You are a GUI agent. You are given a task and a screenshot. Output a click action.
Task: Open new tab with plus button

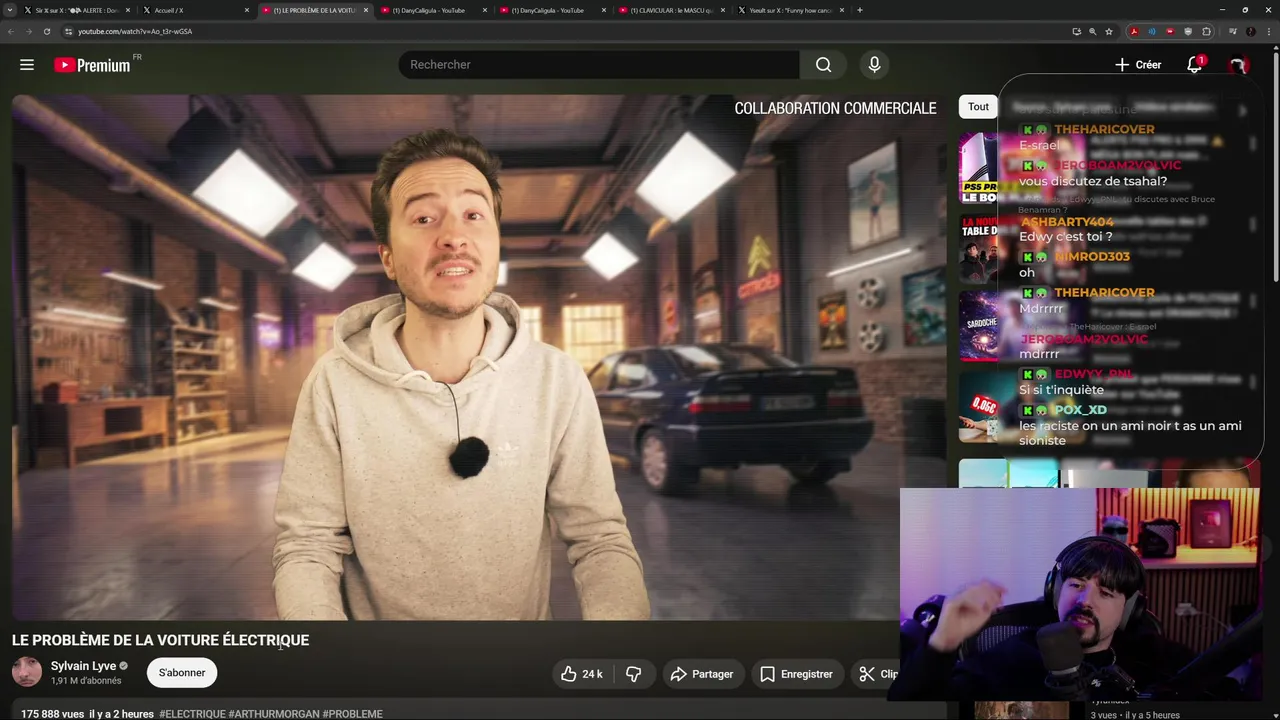tap(860, 10)
